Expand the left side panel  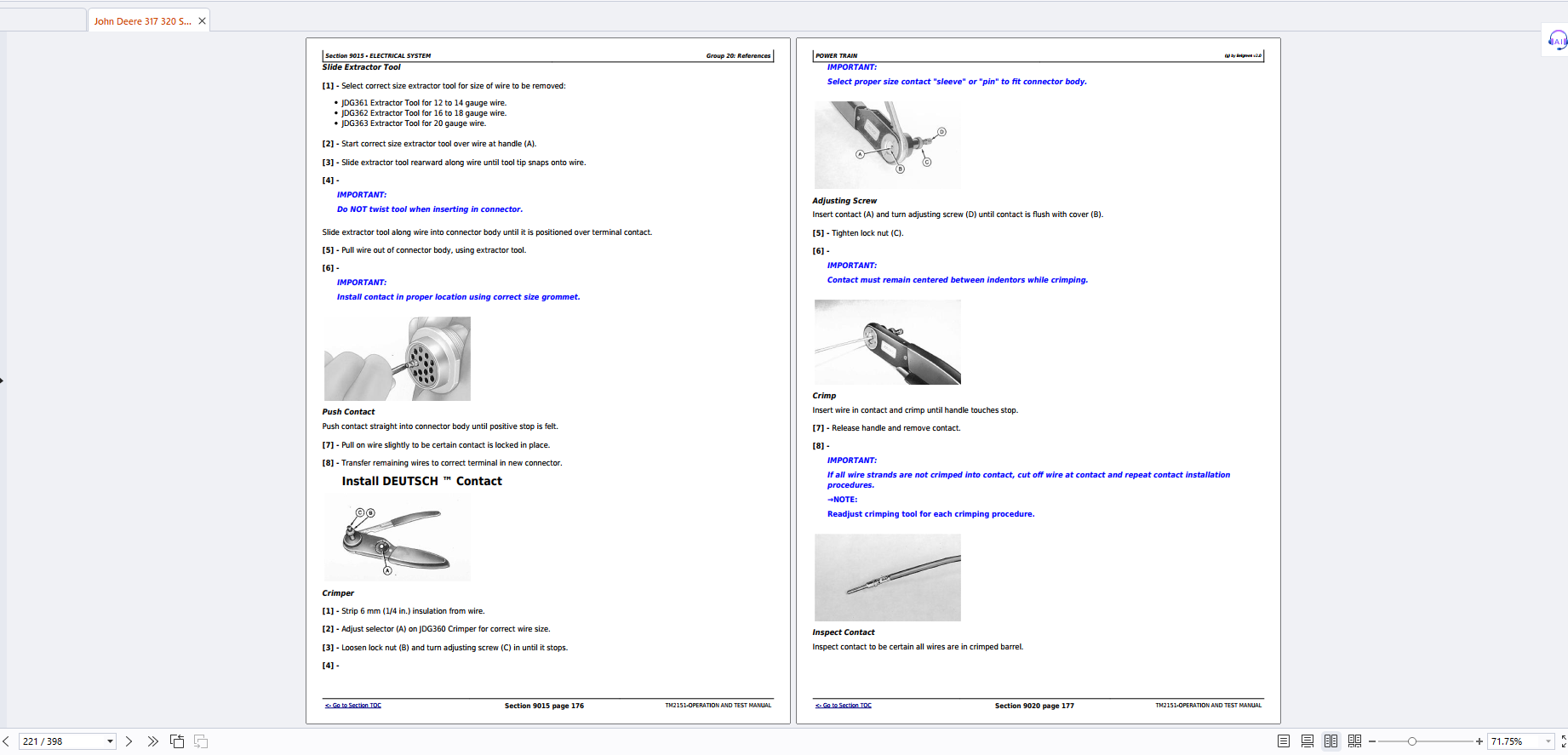click(x=3, y=380)
